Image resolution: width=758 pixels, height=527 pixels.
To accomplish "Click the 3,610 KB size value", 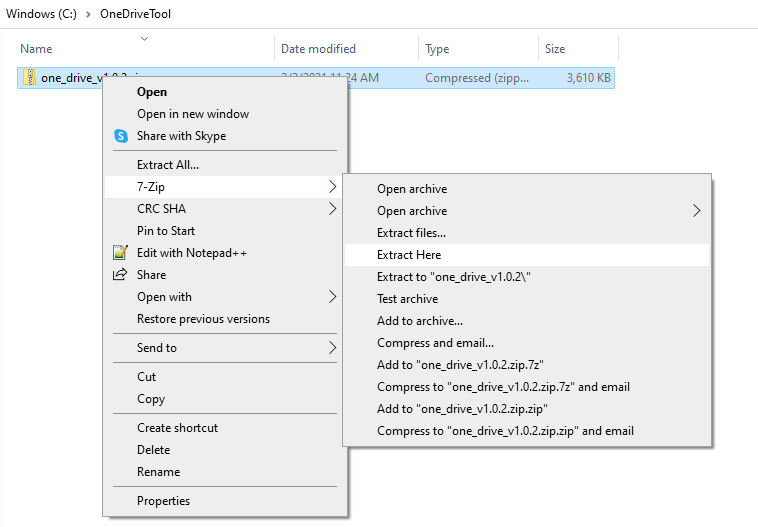I will [588, 78].
